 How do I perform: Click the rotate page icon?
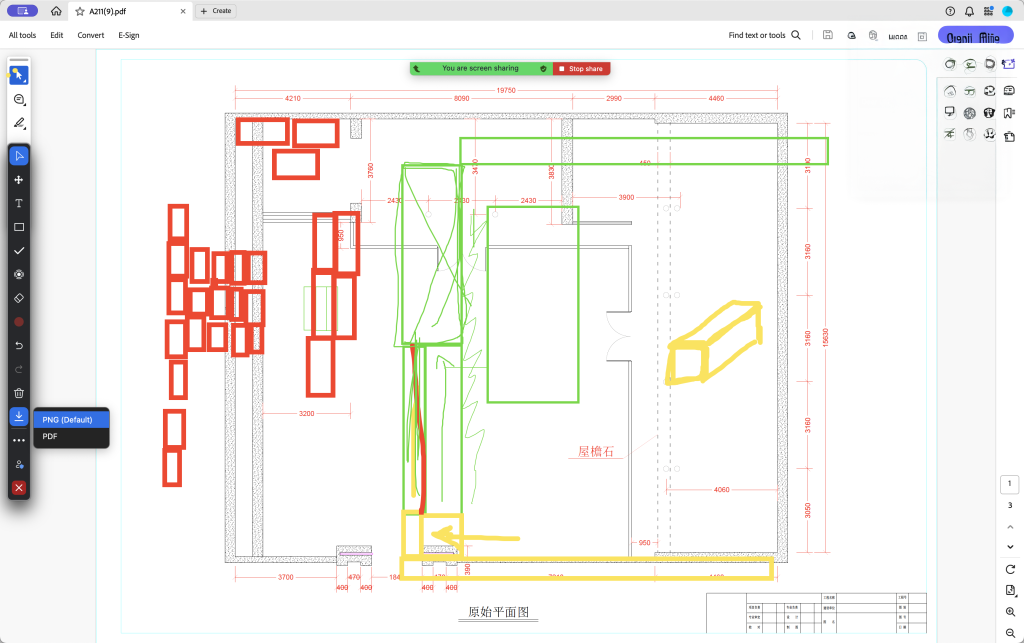pyautogui.click(x=1010, y=569)
